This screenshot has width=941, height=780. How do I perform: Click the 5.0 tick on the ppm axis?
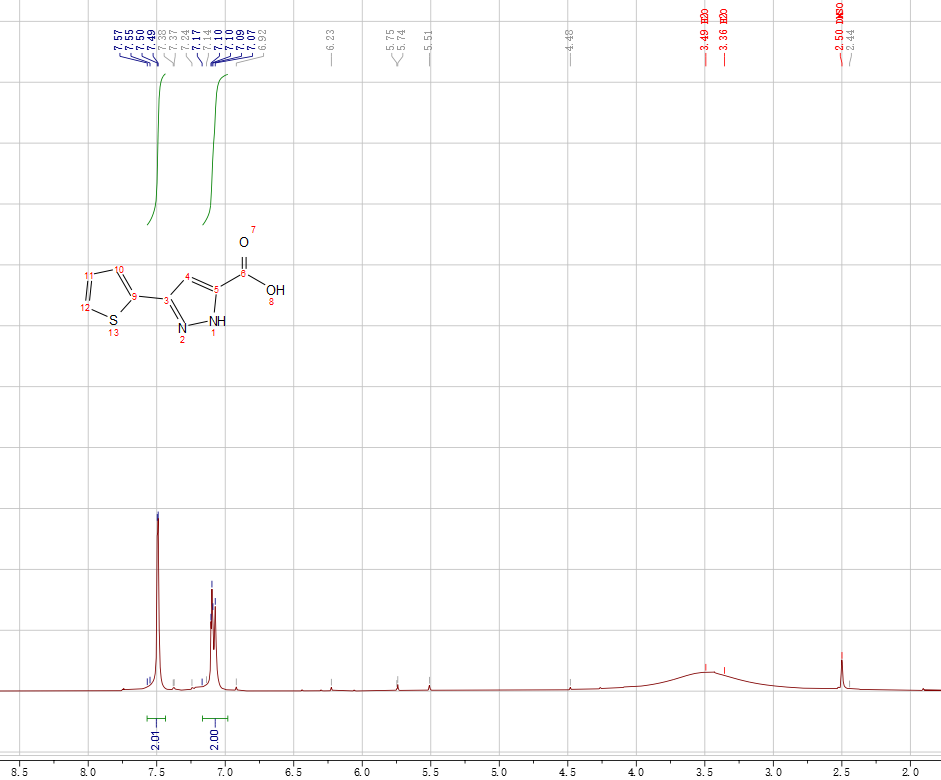(499, 771)
